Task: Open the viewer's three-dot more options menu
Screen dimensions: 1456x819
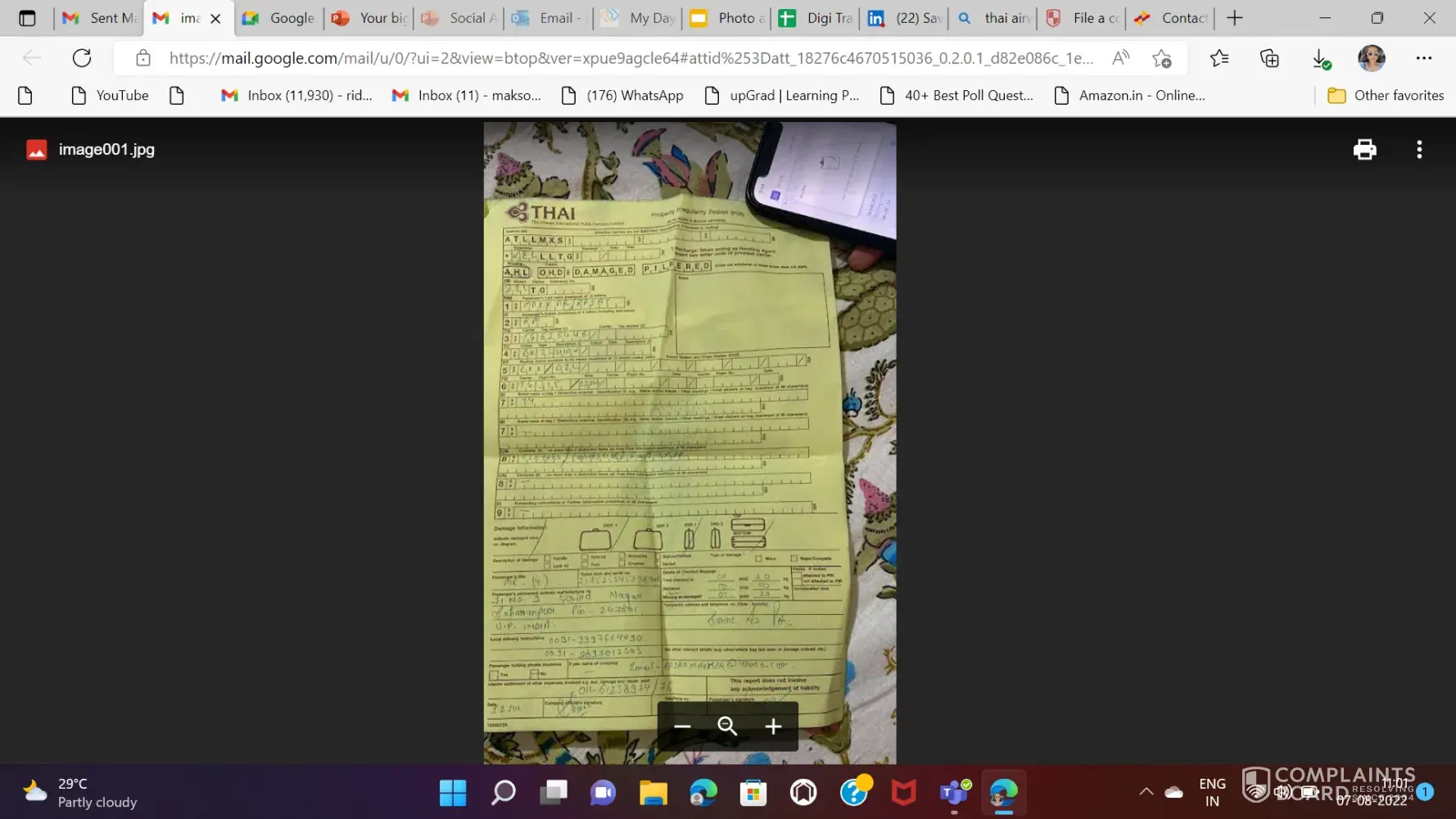Action: 1419,149
